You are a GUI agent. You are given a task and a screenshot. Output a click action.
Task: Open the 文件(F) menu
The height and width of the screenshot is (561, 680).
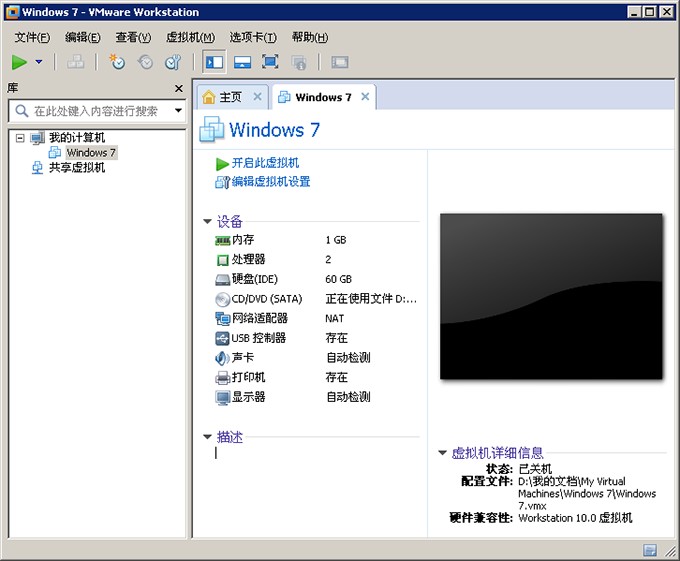point(32,37)
